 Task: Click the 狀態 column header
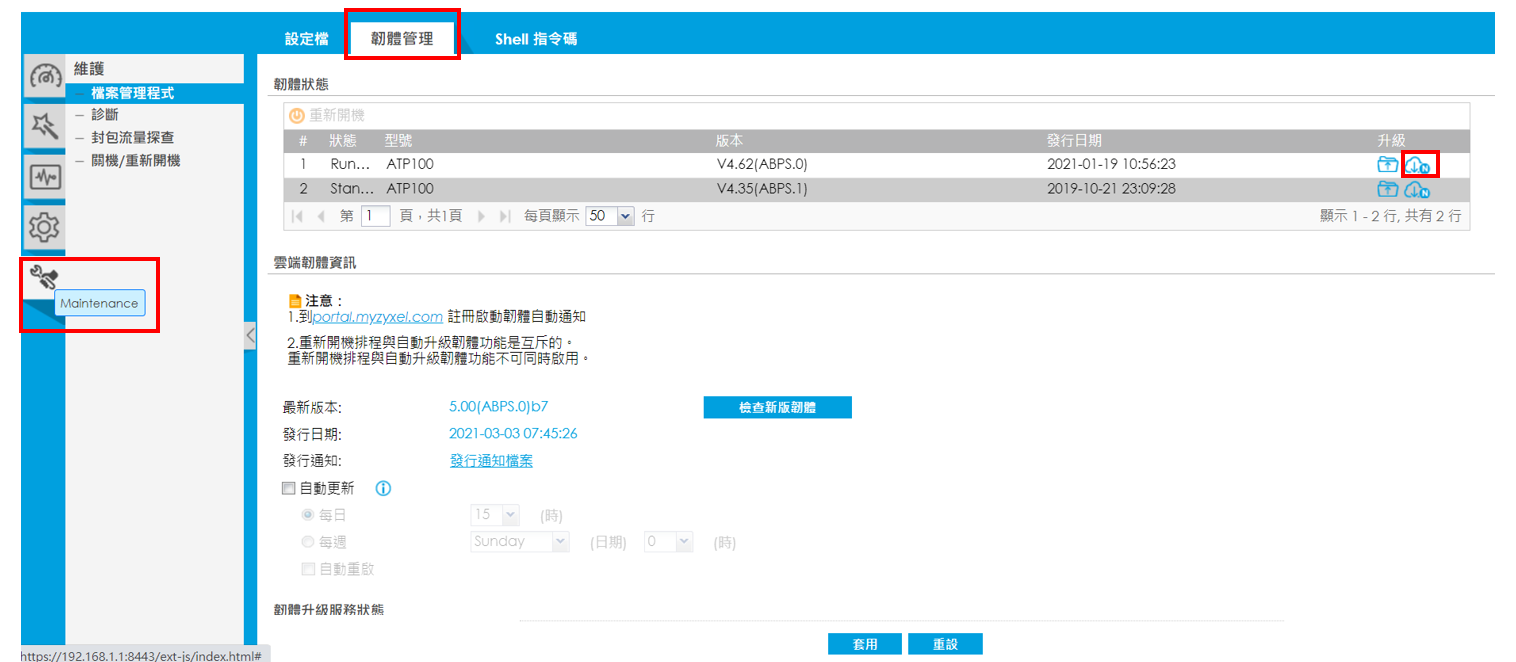pos(343,141)
